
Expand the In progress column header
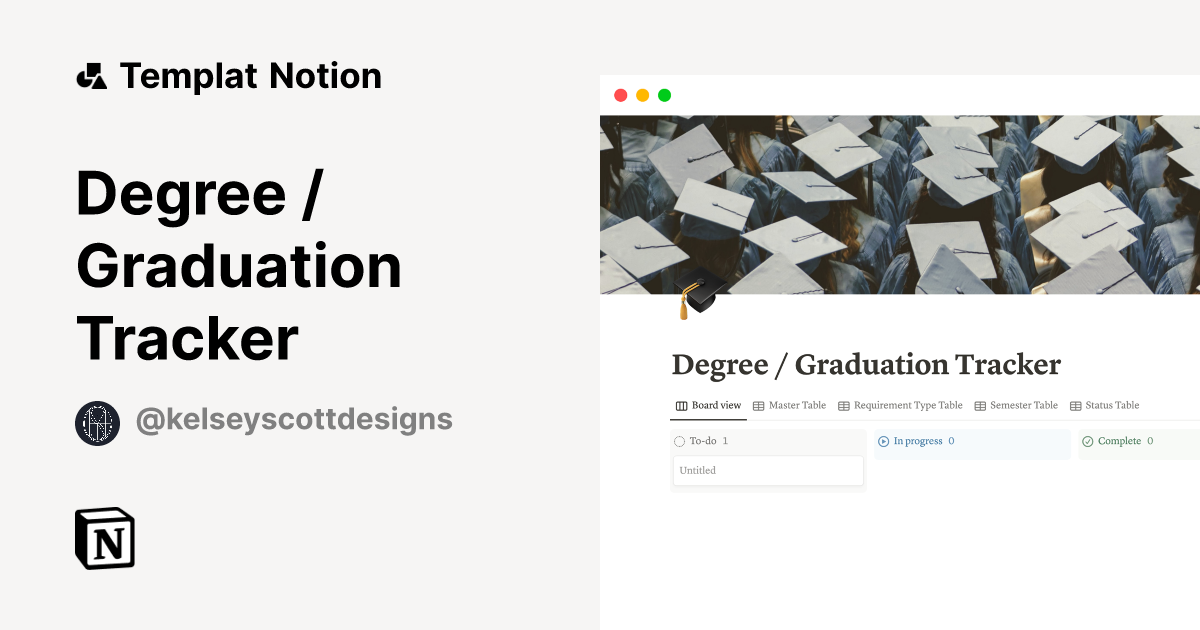click(918, 441)
